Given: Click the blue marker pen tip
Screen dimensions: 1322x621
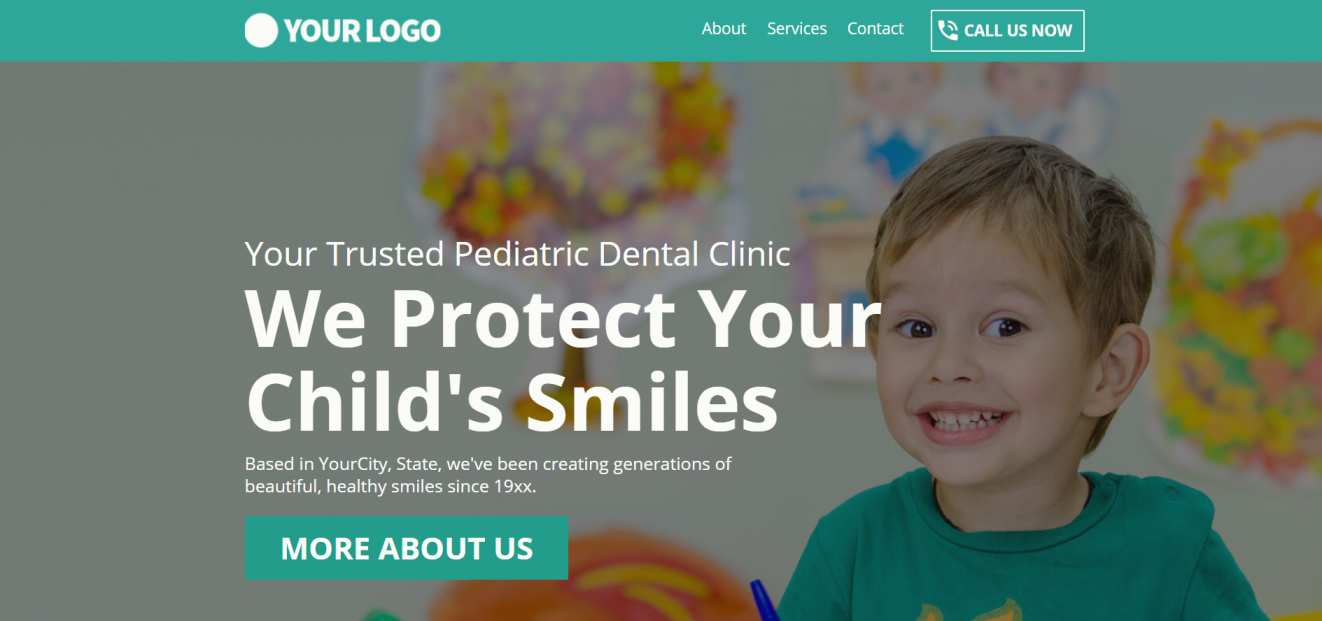Looking at the screenshot, I should point(764,600).
